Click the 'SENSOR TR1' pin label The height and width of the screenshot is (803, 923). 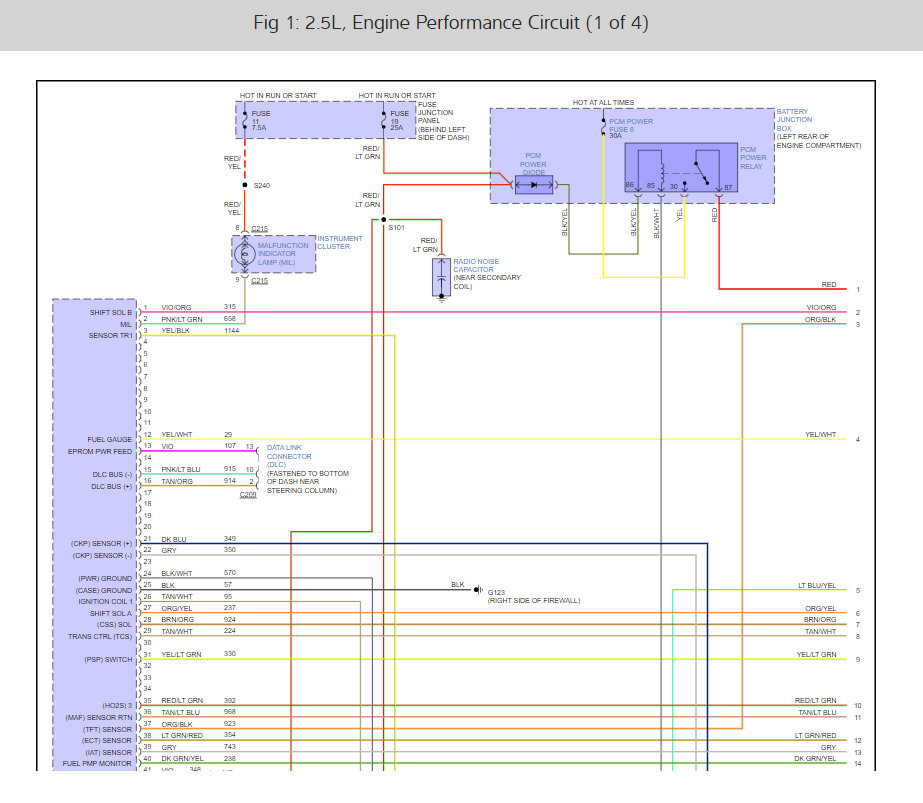(111, 336)
